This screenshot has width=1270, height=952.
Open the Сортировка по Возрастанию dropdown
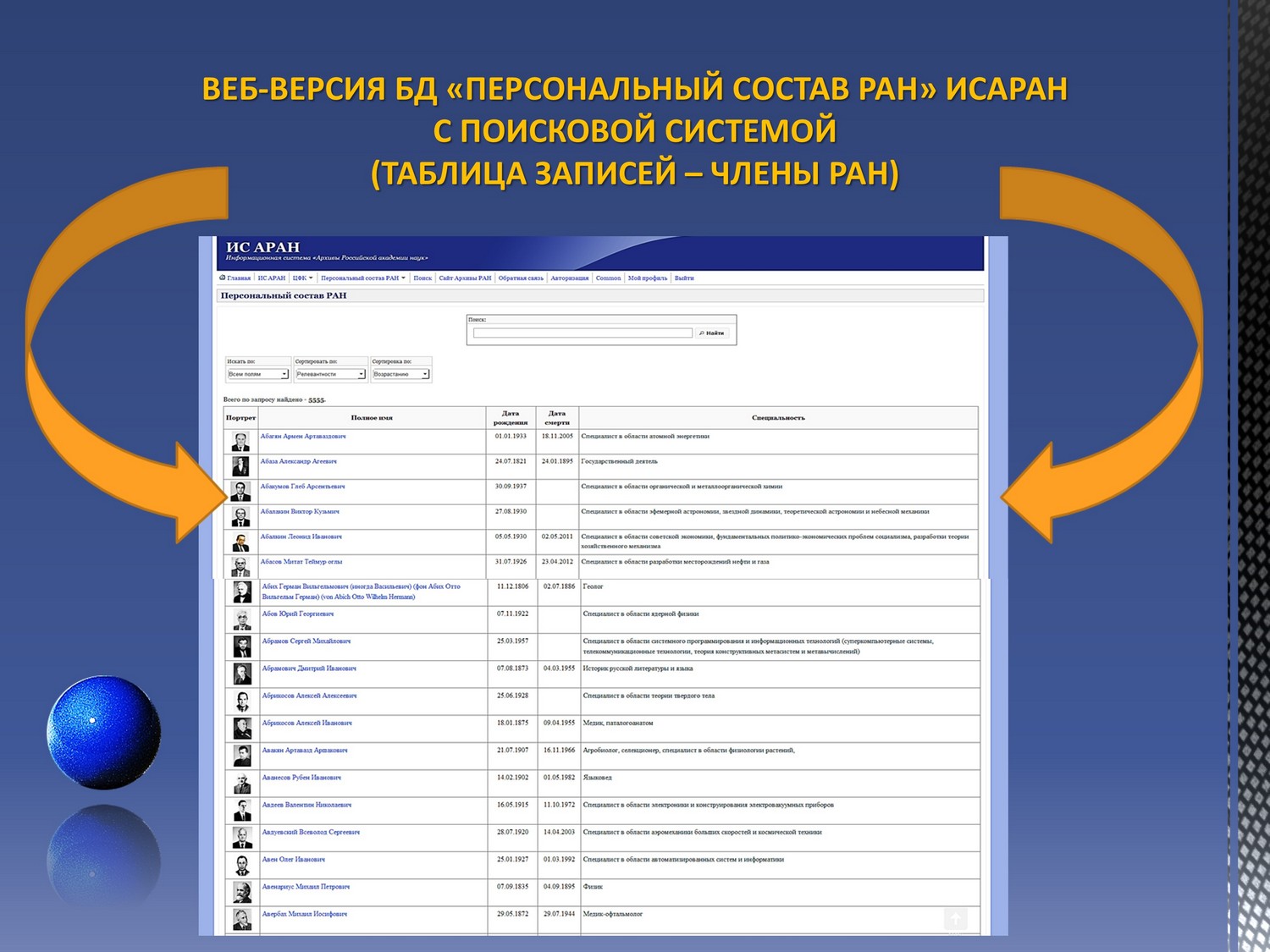(400, 374)
